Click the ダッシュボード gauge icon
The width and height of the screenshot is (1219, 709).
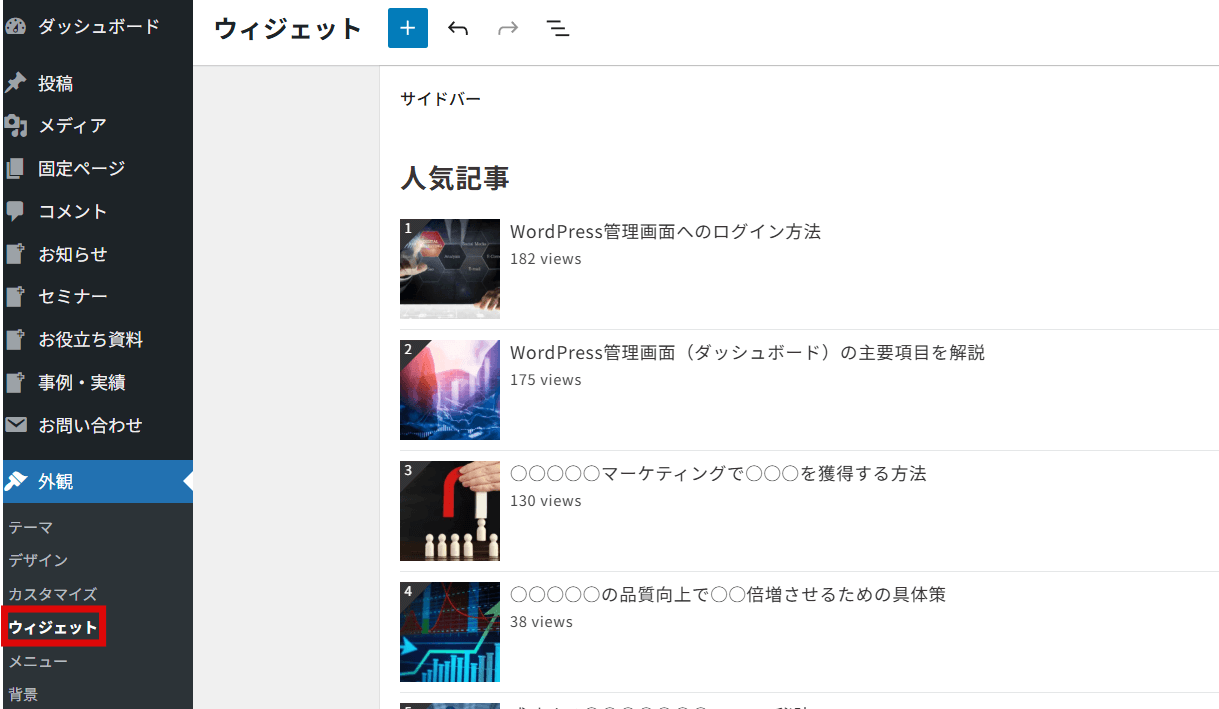(x=15, y=27)
